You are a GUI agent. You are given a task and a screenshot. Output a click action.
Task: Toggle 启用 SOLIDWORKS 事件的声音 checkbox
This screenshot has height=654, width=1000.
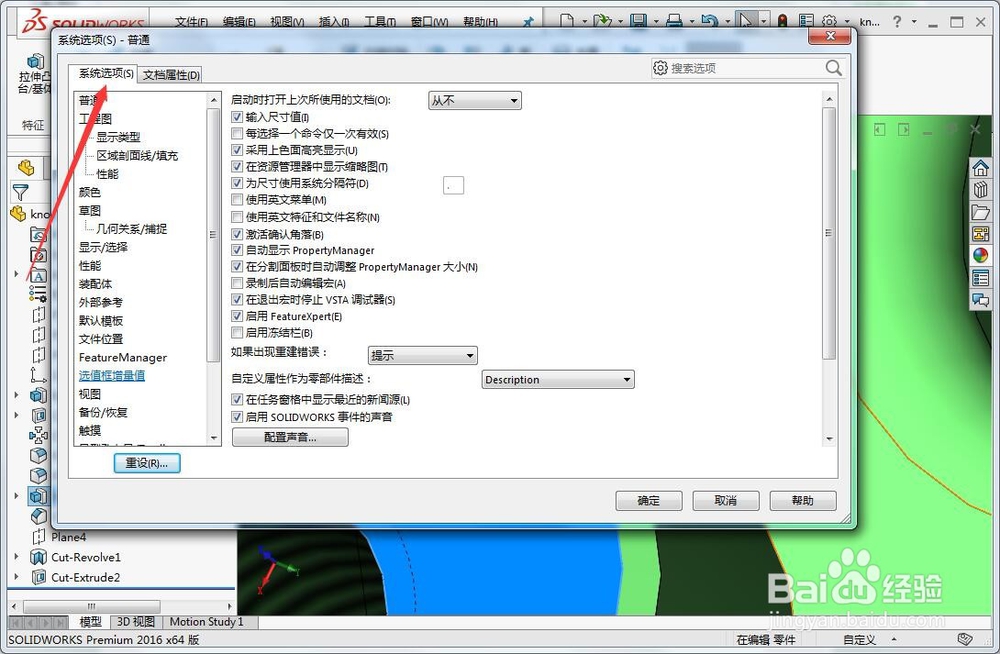tap(237, 417)
